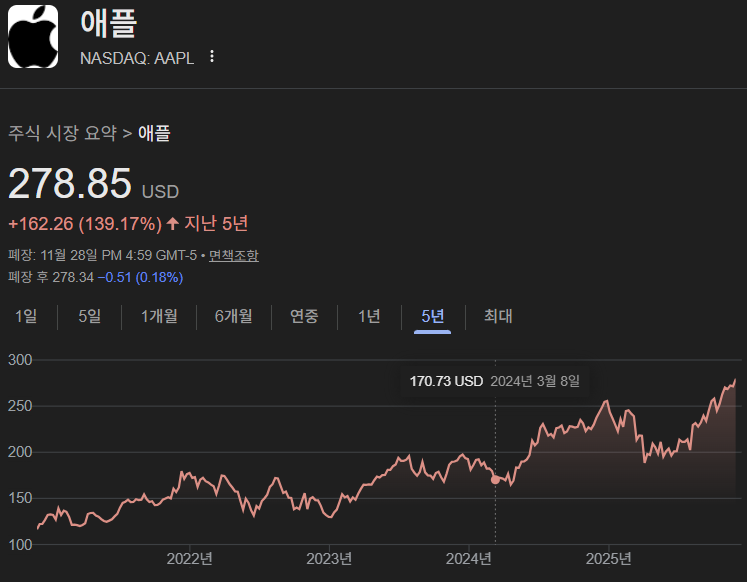The height and width of the screenshot is (582, 747).
Task: Click the upward arrow next to 지난 5년
Action: [172, 223]
